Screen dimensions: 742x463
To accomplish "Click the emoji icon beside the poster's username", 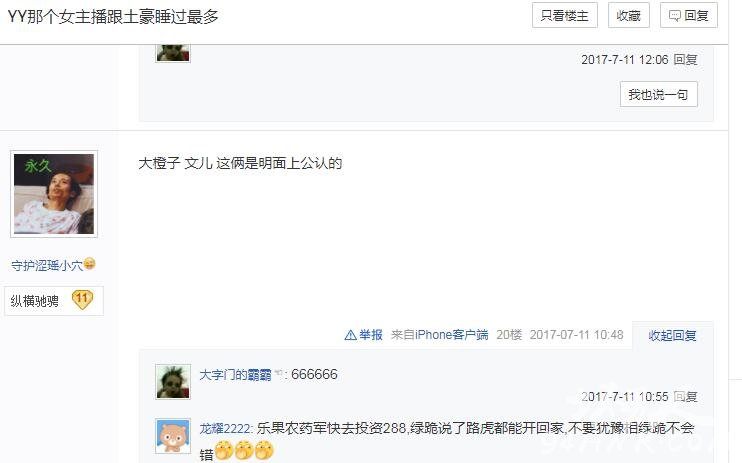I will click(89, 263).
